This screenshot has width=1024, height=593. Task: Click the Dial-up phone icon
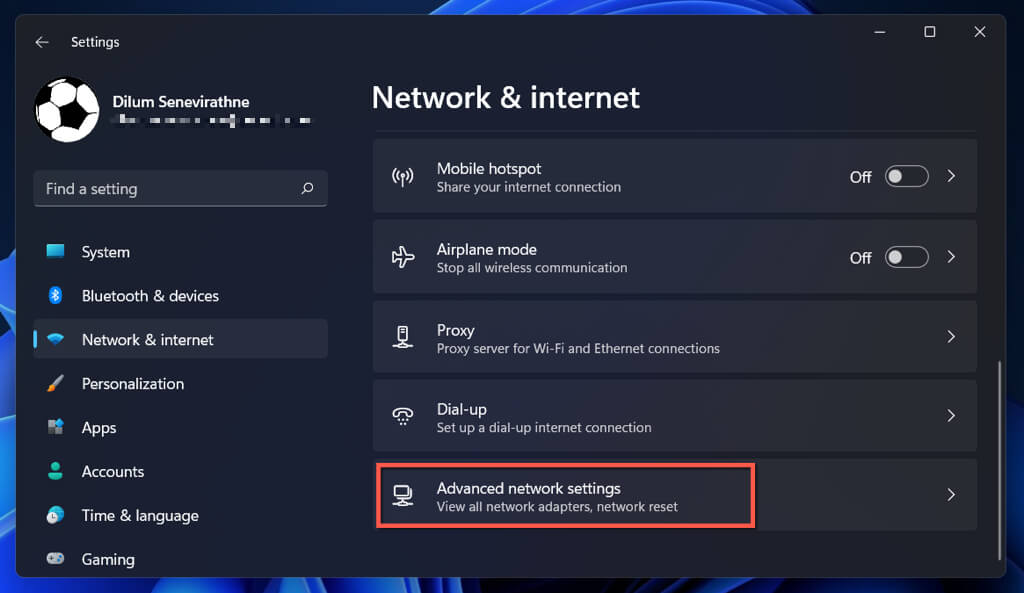tap(403, 417)
